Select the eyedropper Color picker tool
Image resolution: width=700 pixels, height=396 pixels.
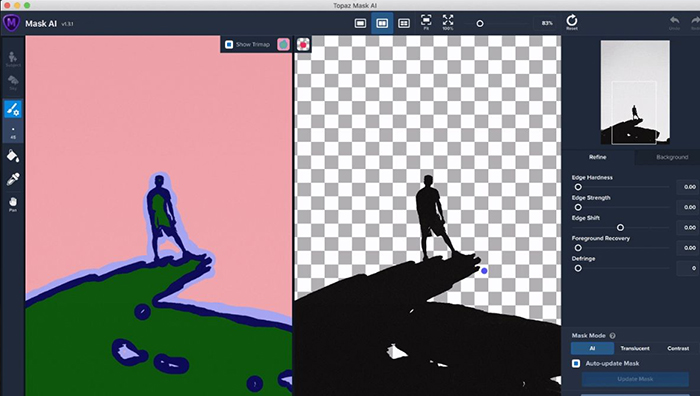(13, 179)
